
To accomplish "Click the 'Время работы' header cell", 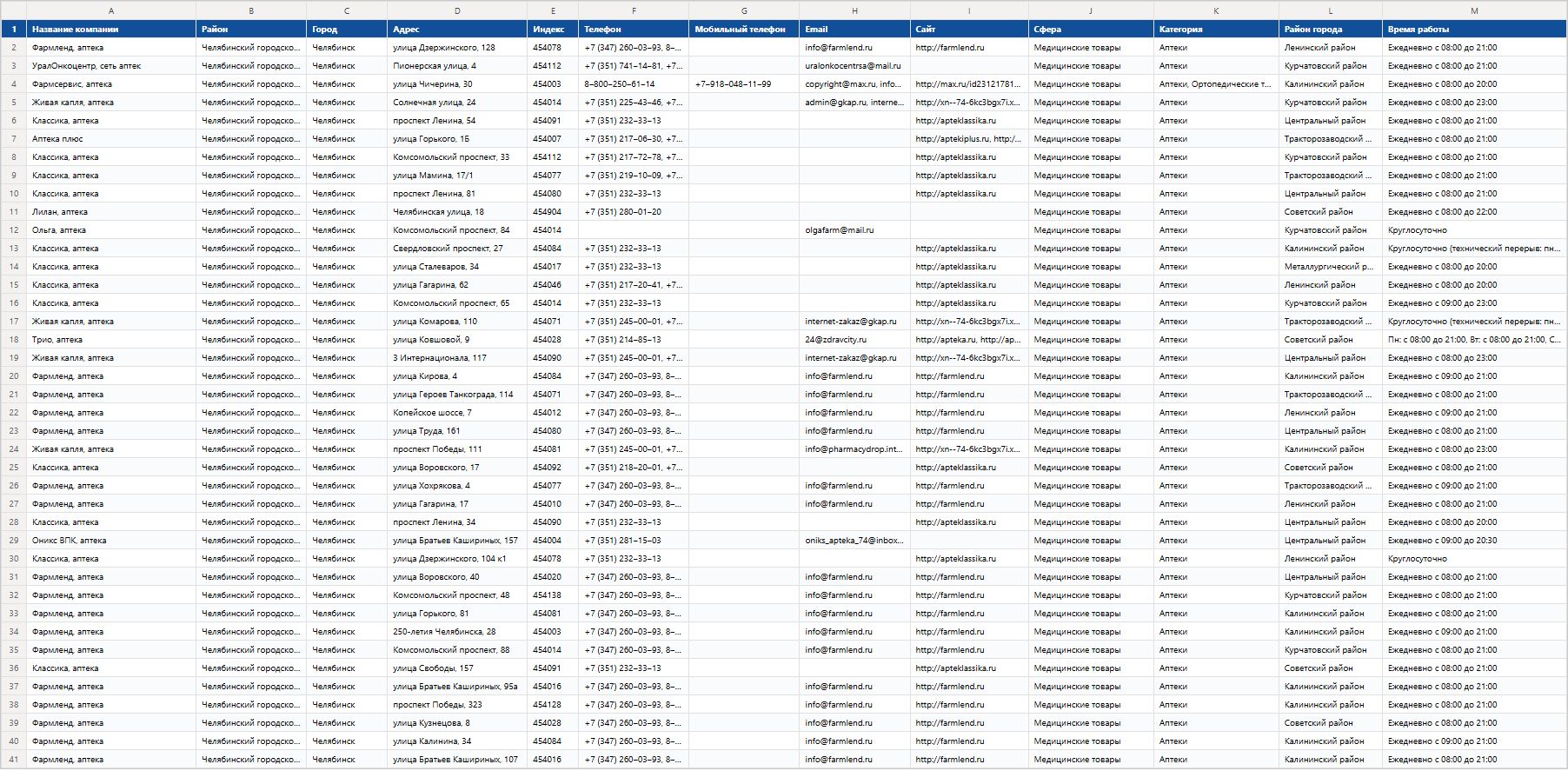I will tap(1474, 30).
